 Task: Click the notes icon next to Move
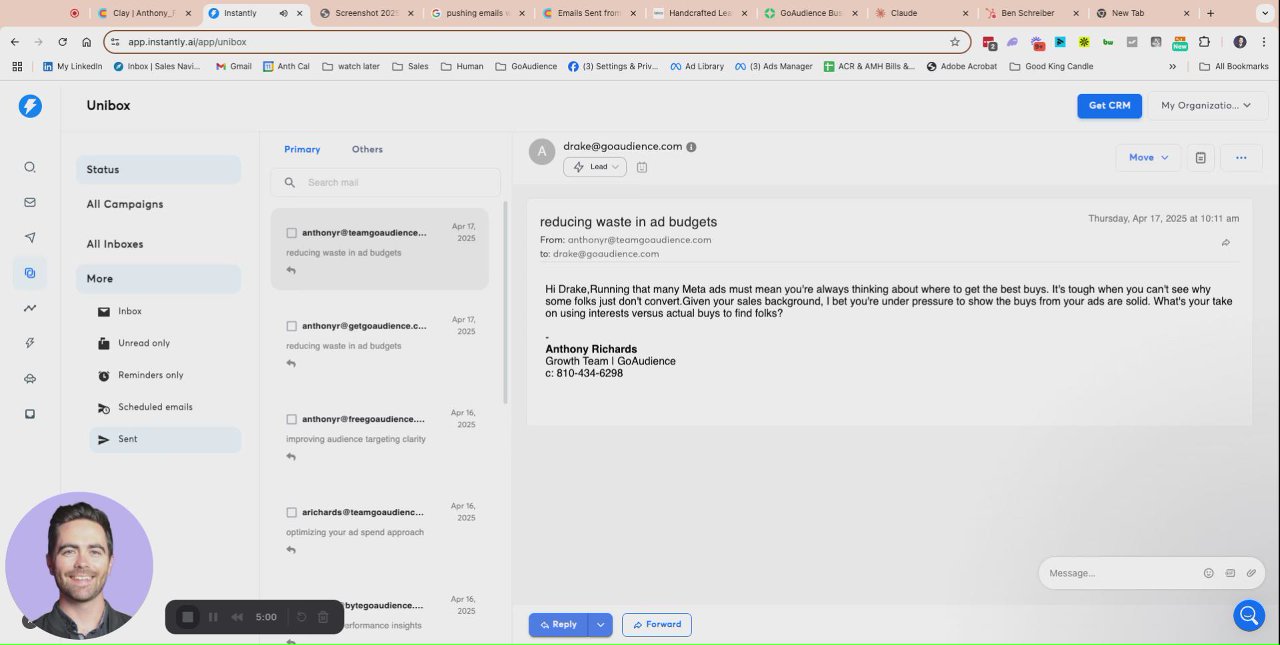pyautogui.click(x=1201, y=157)
